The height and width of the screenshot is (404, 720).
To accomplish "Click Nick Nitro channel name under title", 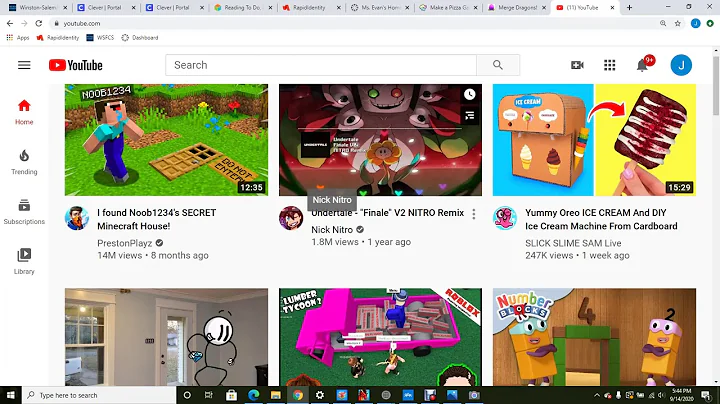I will [x=332, y=230].
